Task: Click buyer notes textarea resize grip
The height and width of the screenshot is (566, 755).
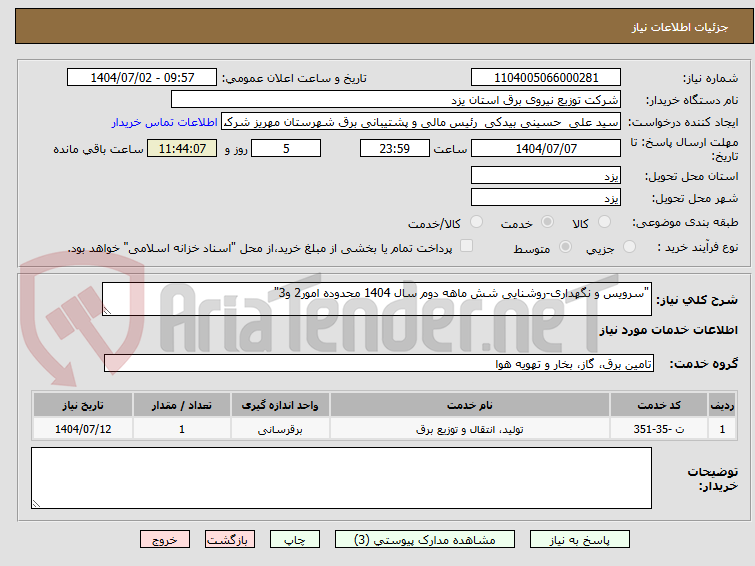Action: [x=37, y=503]
